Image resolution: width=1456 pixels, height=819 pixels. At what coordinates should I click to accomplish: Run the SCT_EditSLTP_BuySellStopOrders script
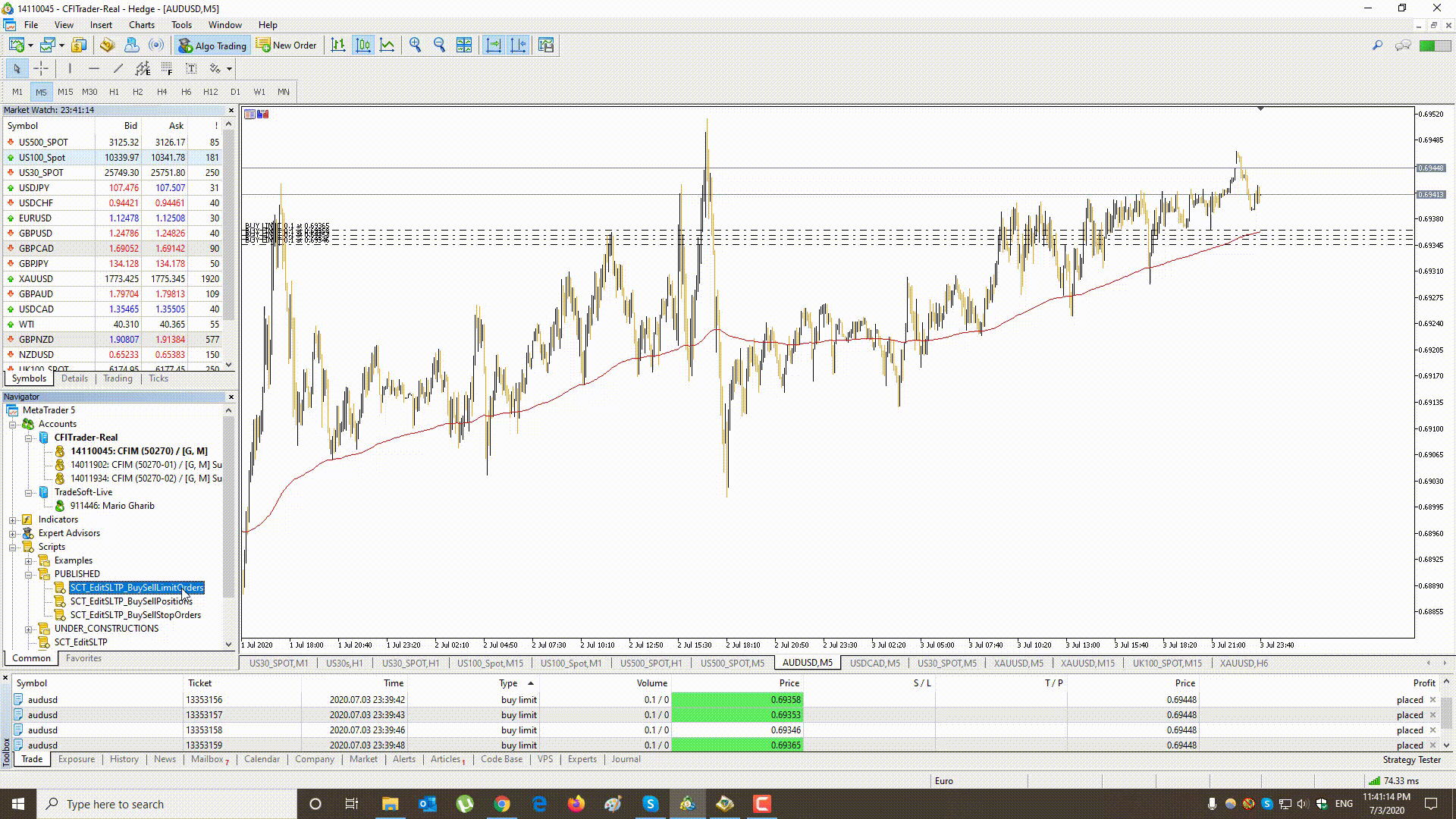135,615
